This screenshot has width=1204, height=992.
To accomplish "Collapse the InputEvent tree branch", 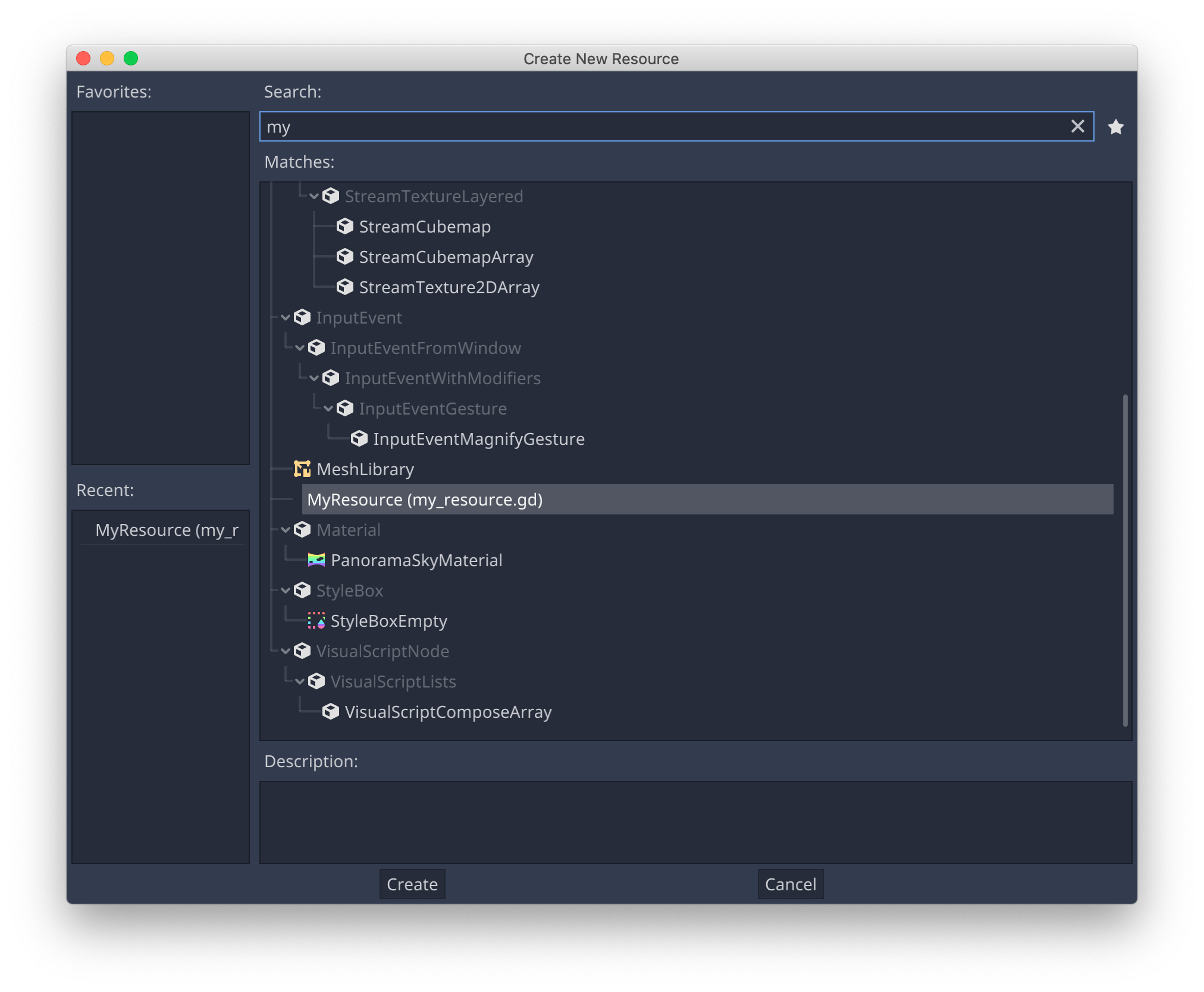I will click(x=285, y=318).
